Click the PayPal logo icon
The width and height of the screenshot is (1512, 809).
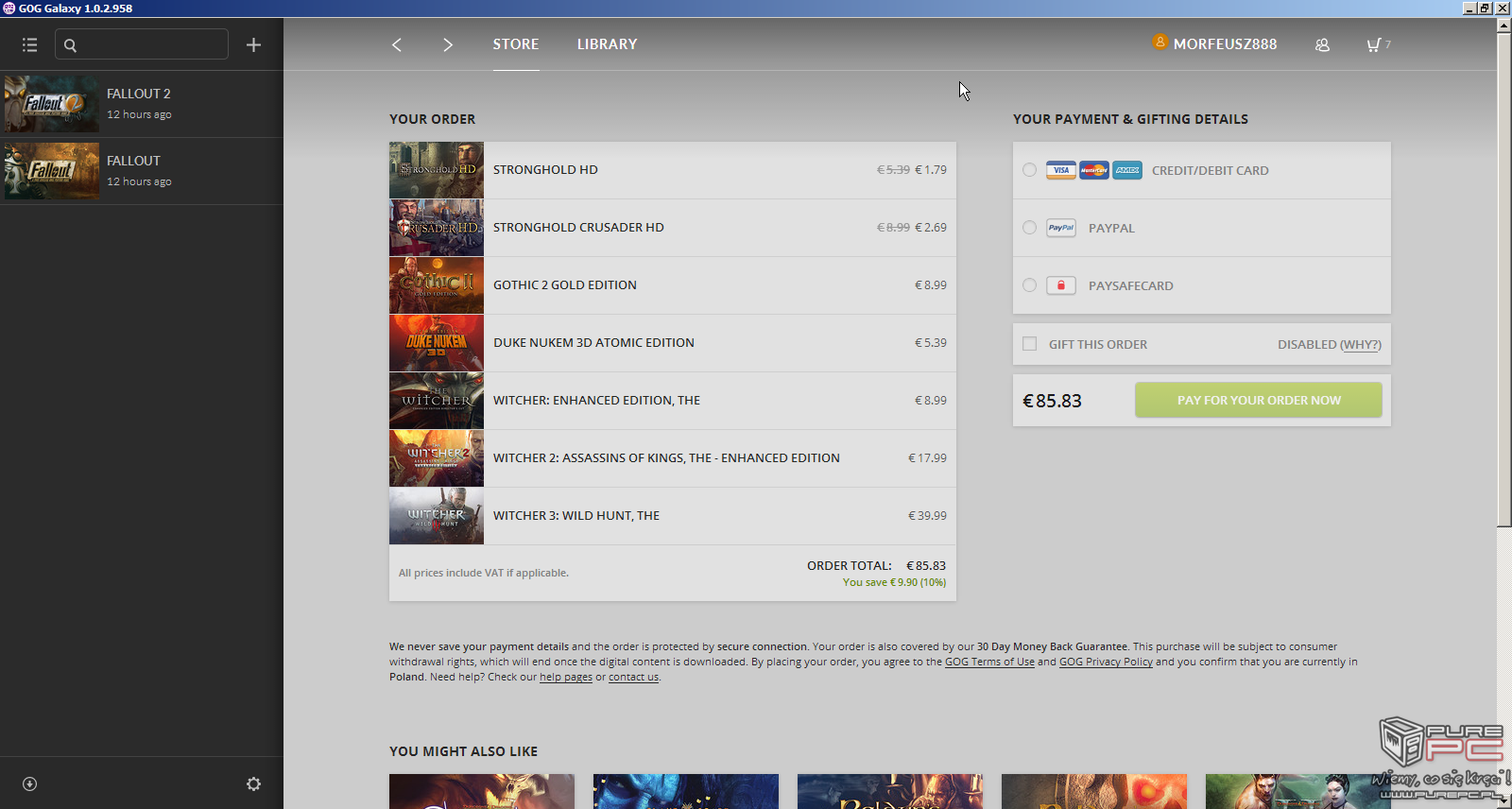pyautogui.click(x=1061, y=228)
